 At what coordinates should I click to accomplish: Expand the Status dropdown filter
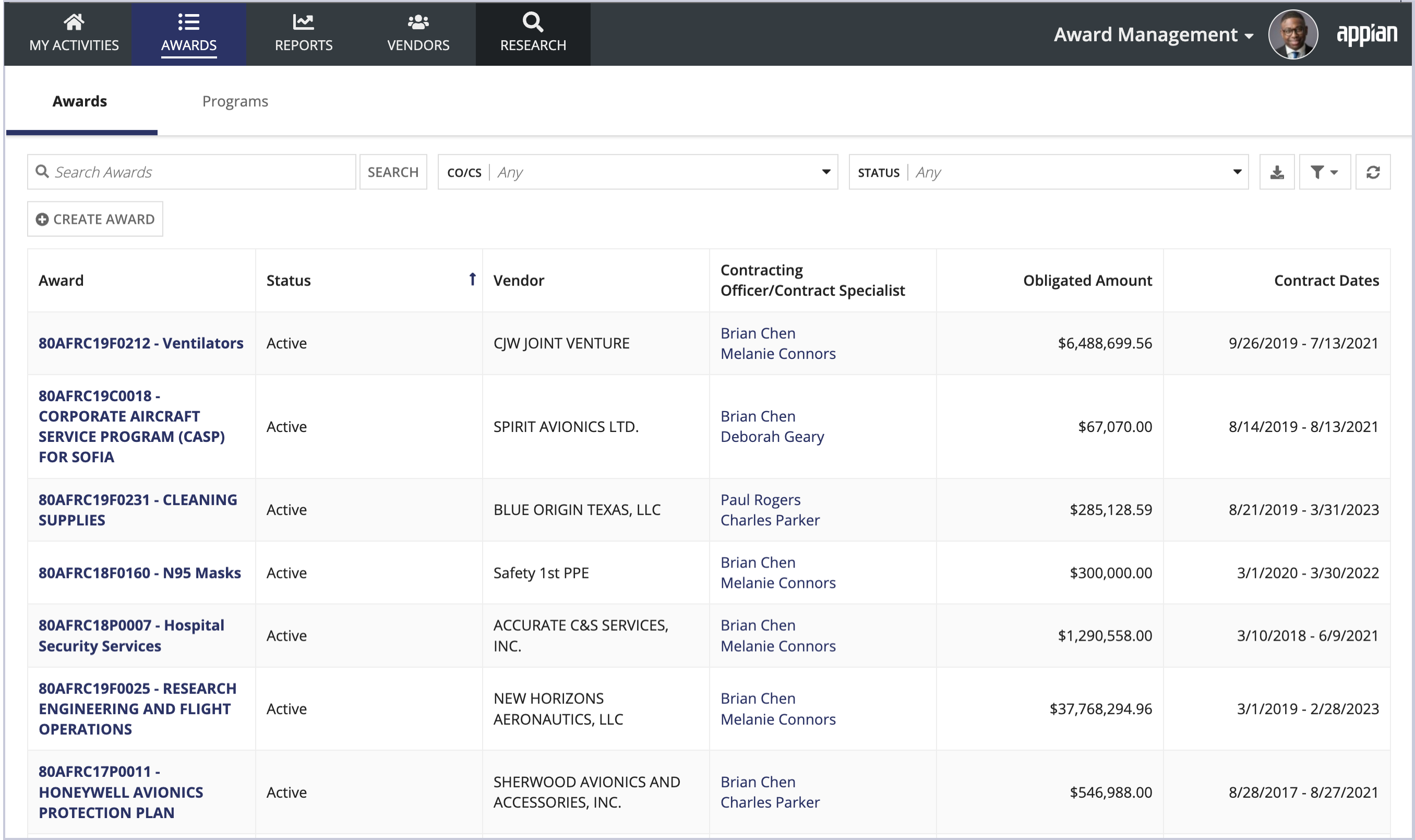tap(1237, 171)
